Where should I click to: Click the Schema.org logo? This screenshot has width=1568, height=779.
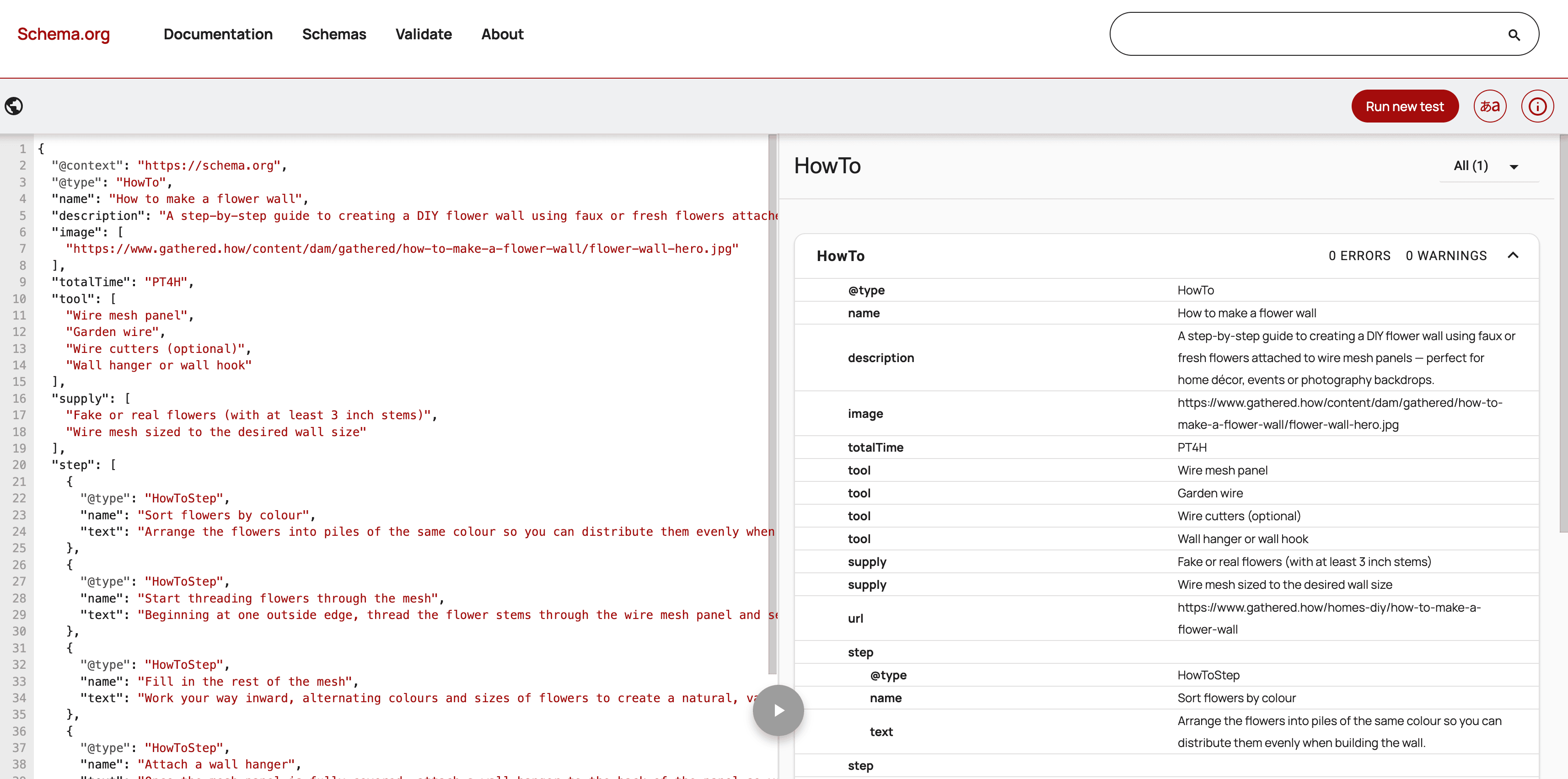click(63, 34)
